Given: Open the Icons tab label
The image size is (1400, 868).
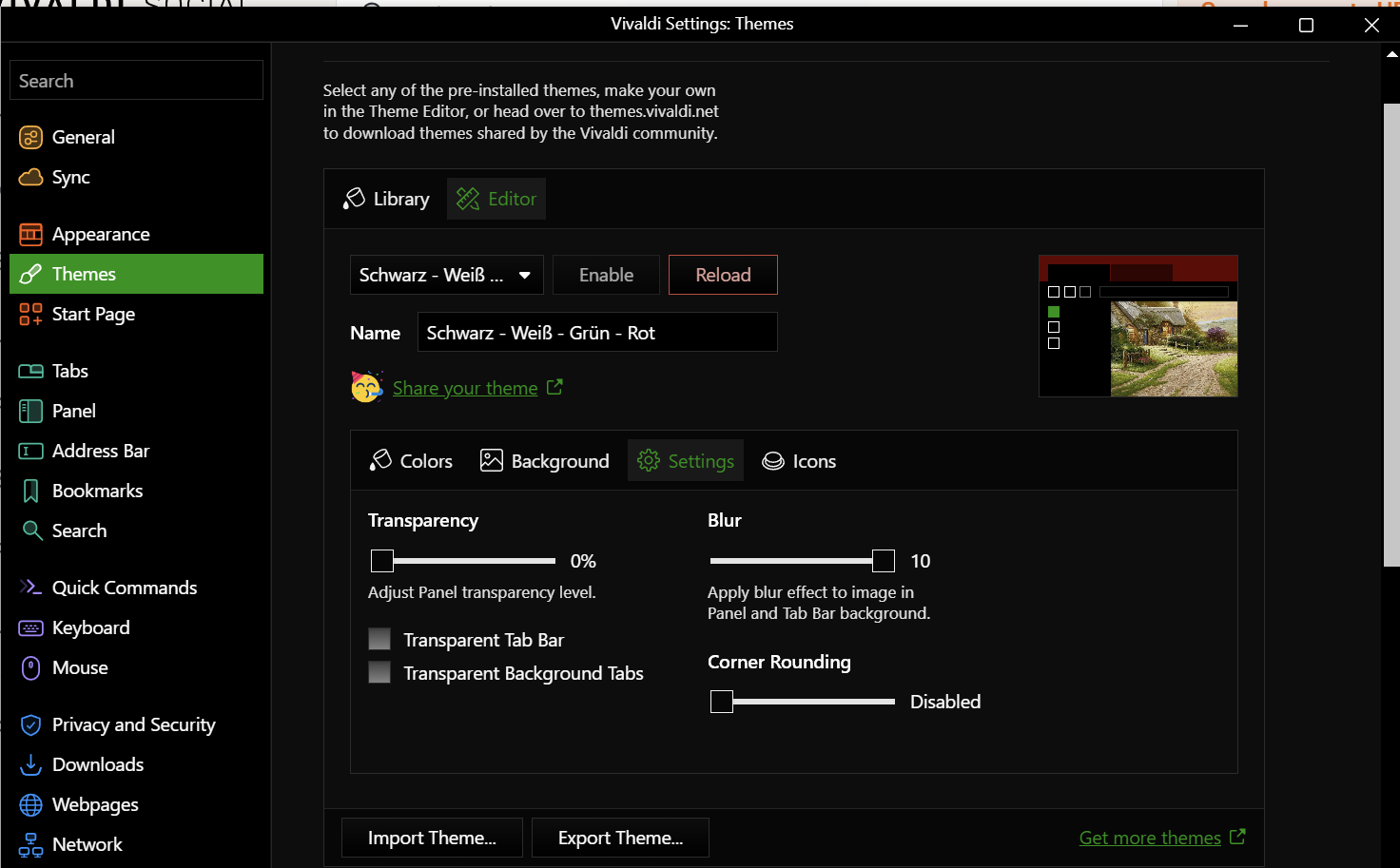Looking at the screenshot, I should pos(814,461).
